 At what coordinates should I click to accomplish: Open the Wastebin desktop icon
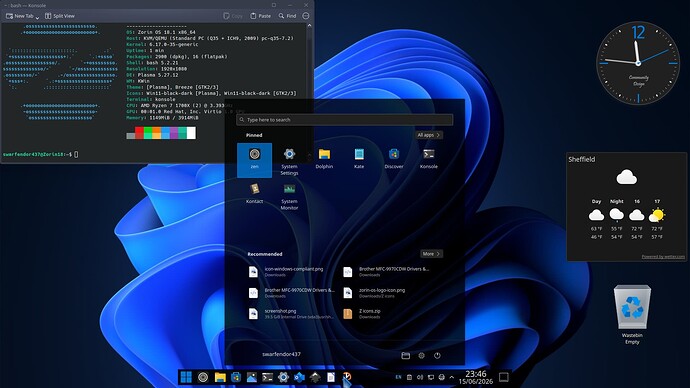click(x=632, y=314)
